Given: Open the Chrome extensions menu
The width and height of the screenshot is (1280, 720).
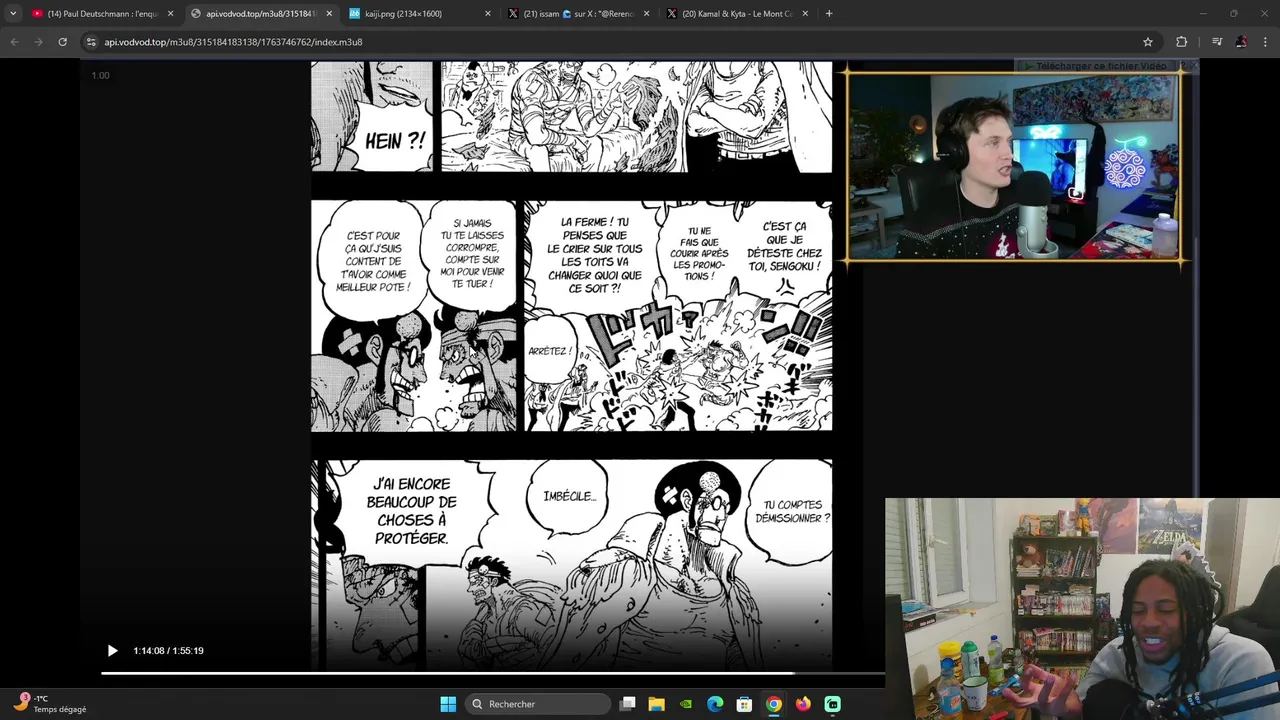Looking at the screenshot, I should tap(1182, 42).
